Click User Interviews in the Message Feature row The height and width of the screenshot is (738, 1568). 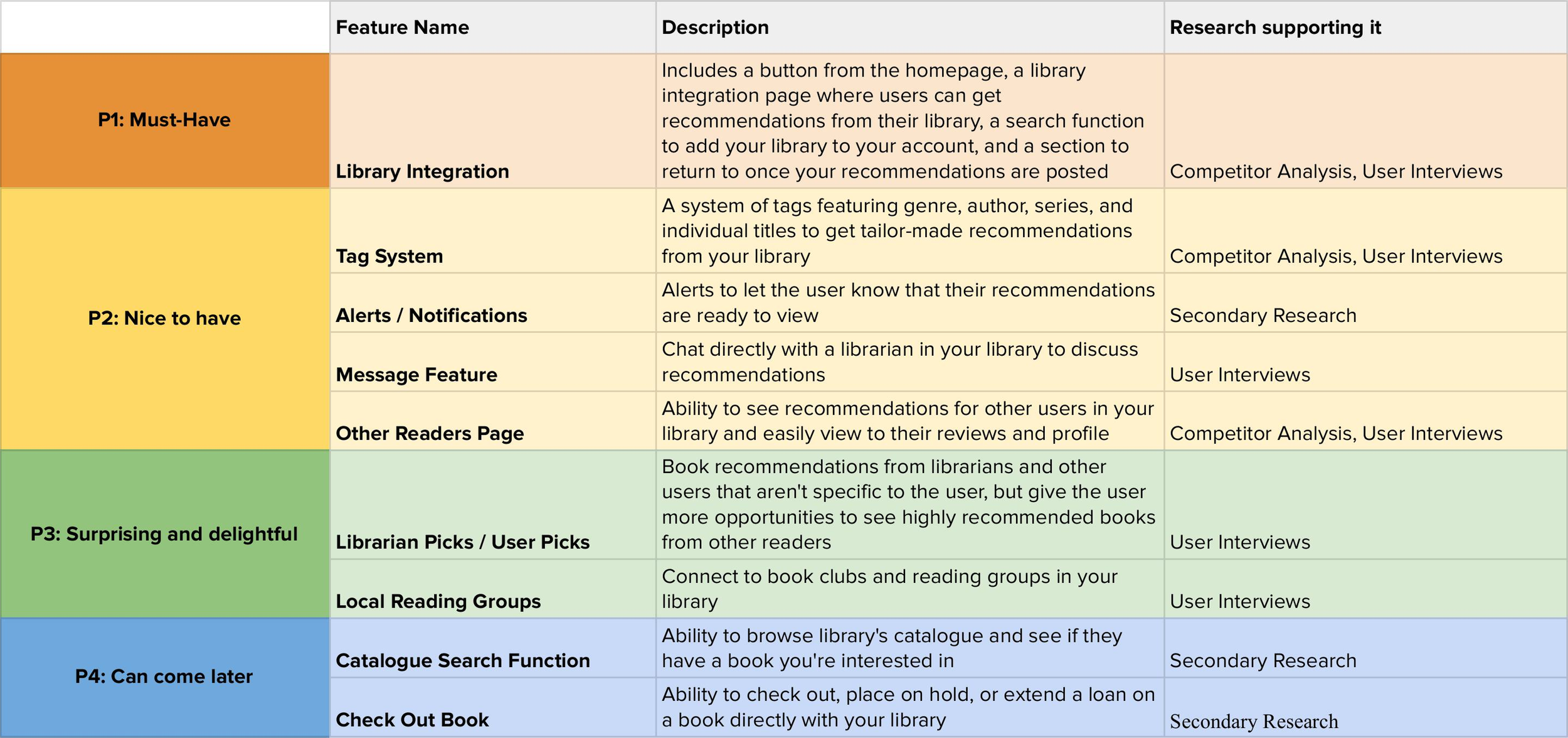click(1239, 375)
